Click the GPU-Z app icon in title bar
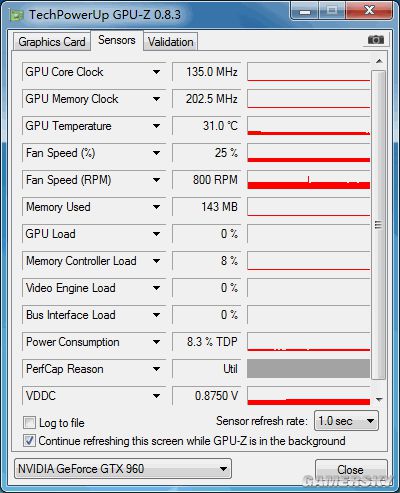The height and width of the screenshot is (493, 400). [16, 15]
